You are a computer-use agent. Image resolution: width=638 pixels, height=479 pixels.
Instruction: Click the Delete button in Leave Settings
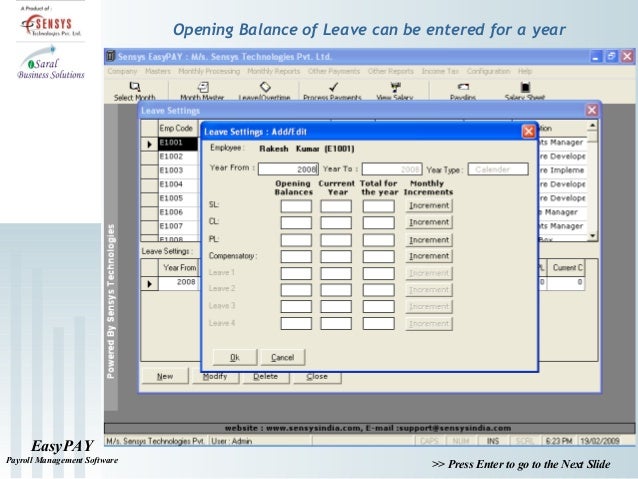coord(266,378)
